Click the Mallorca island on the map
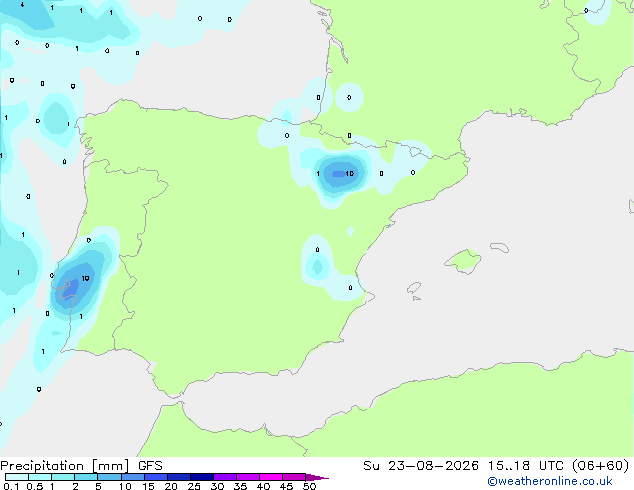This screenshot has height=490, width=634. (463, 262)
